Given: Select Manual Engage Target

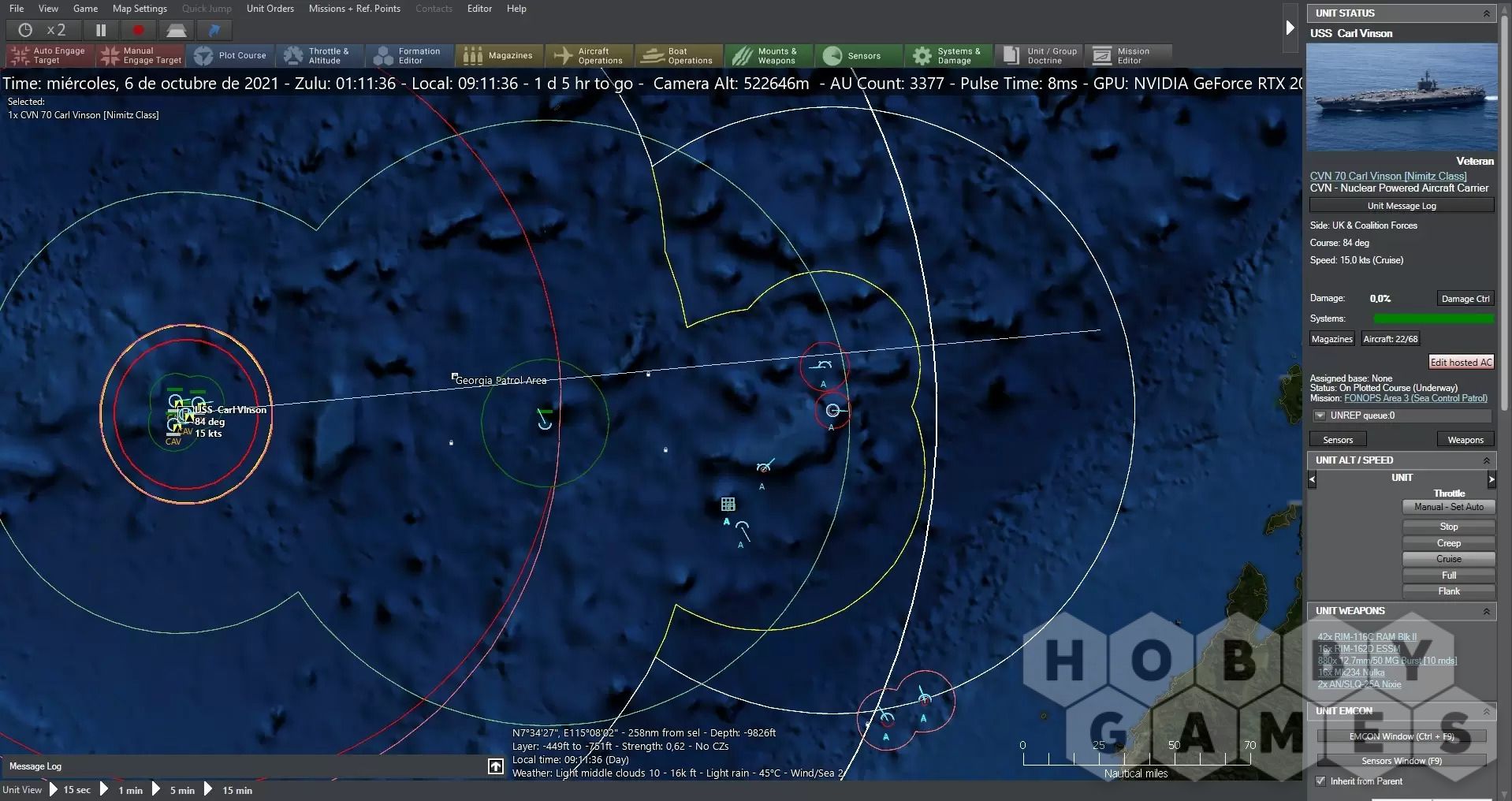Looking at the screenshot, I should click(140, 55).
